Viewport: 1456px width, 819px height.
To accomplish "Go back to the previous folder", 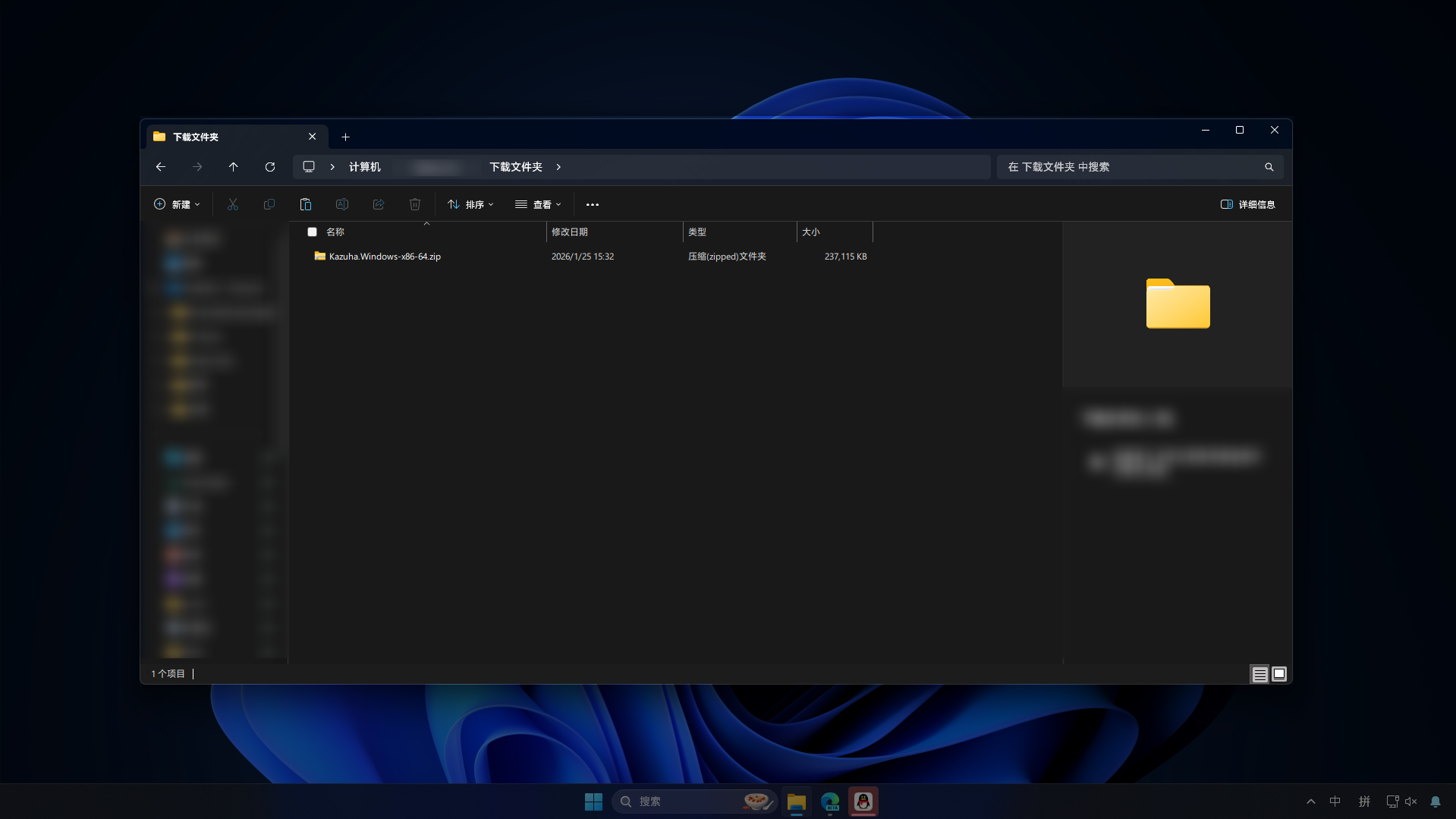I will tap(161, 167).
